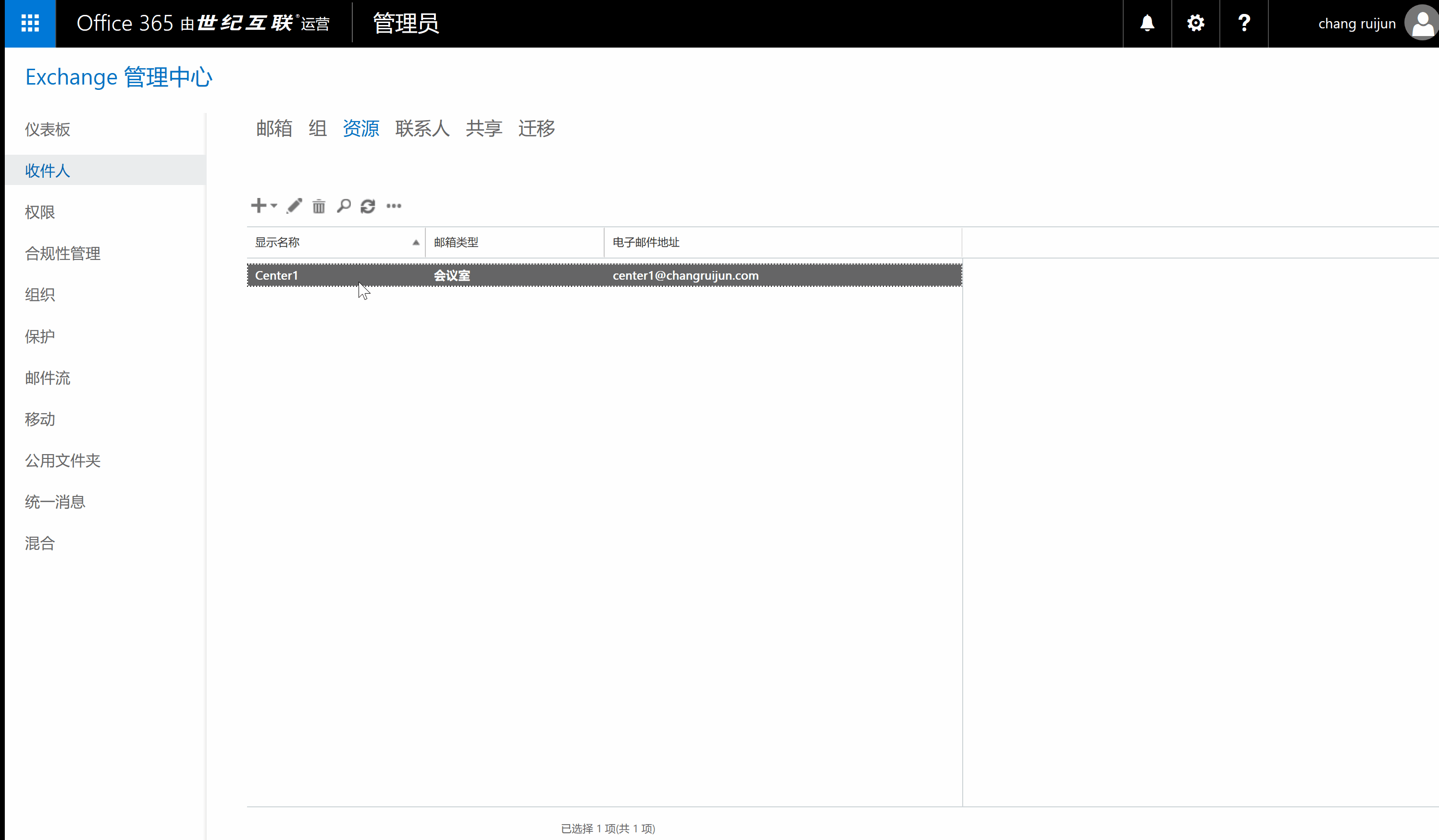Open the help panel
Viewport: 1439px width, 840px height.
[x=1243, y=24]
